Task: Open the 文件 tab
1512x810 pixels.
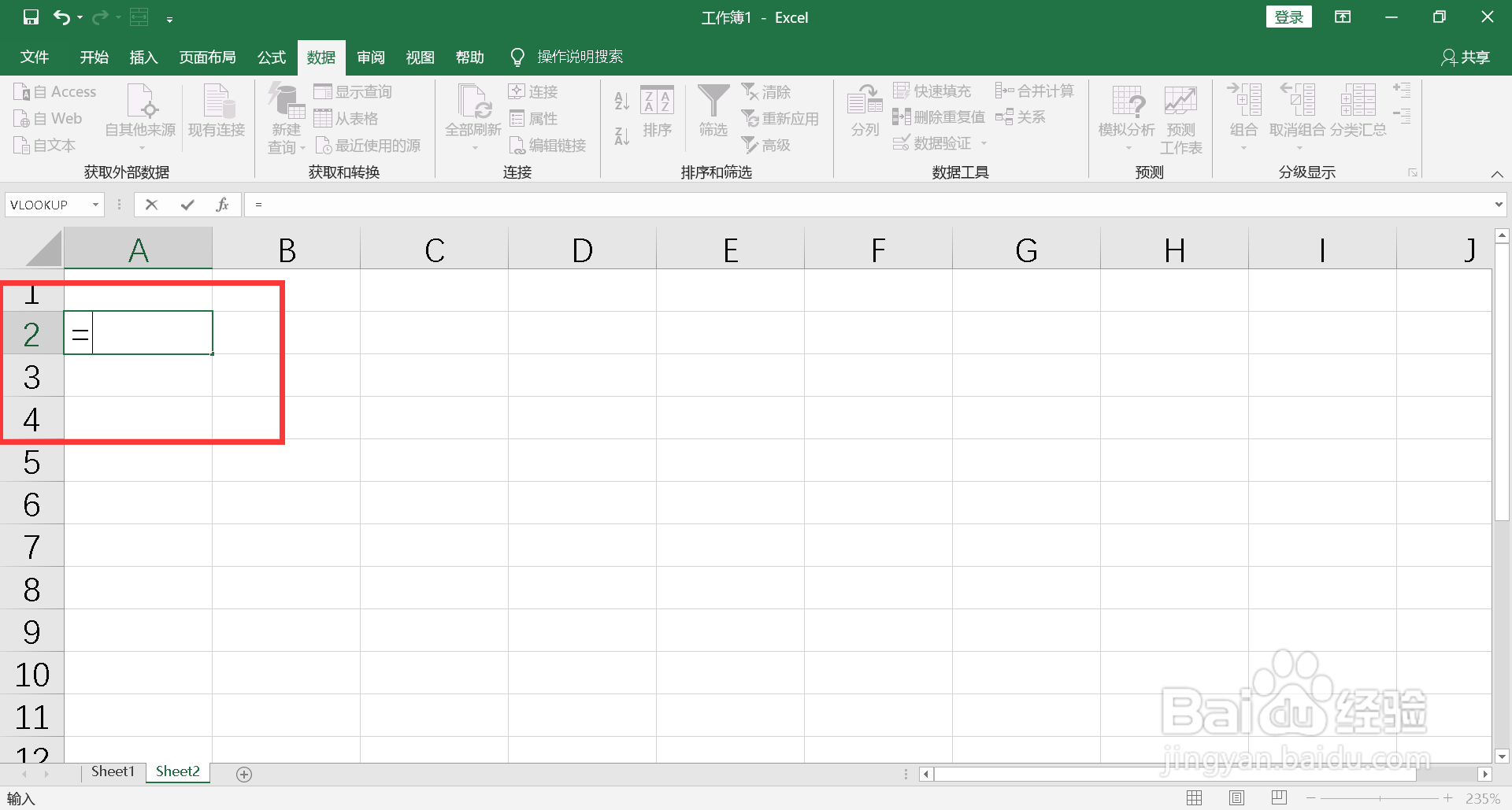Action: 35,57
